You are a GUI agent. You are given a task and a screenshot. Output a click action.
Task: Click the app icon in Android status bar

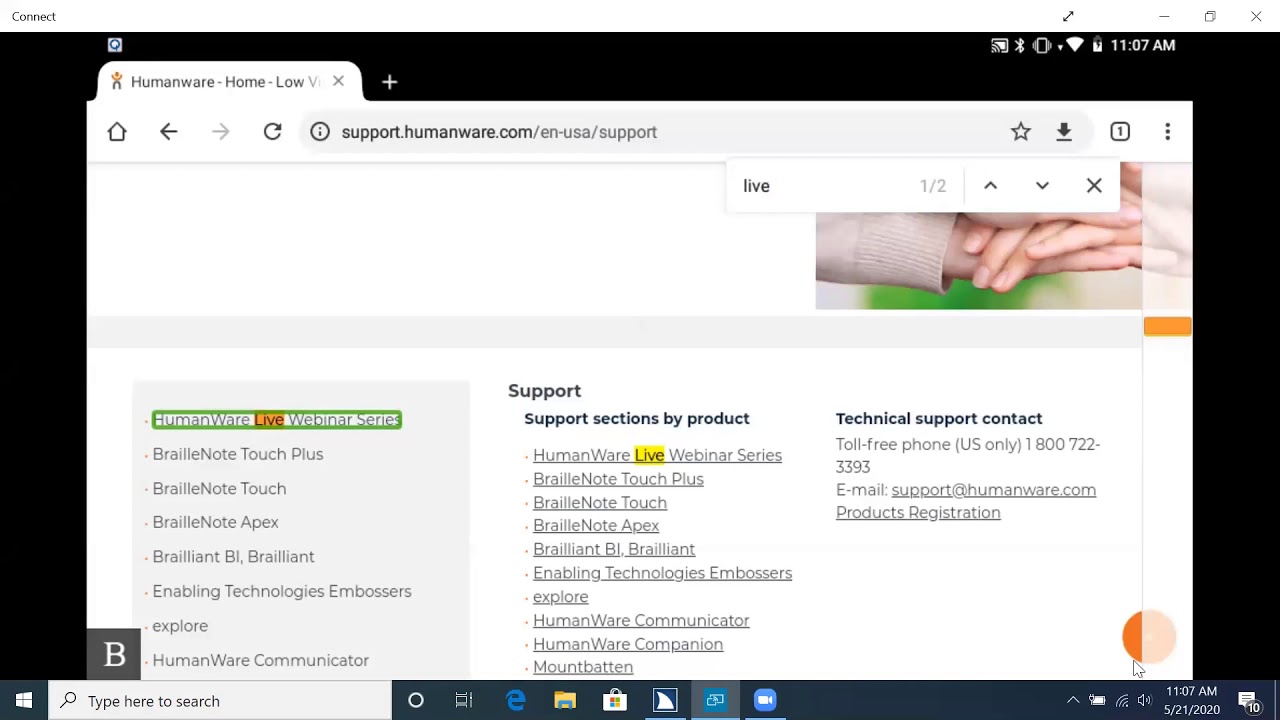115,45
